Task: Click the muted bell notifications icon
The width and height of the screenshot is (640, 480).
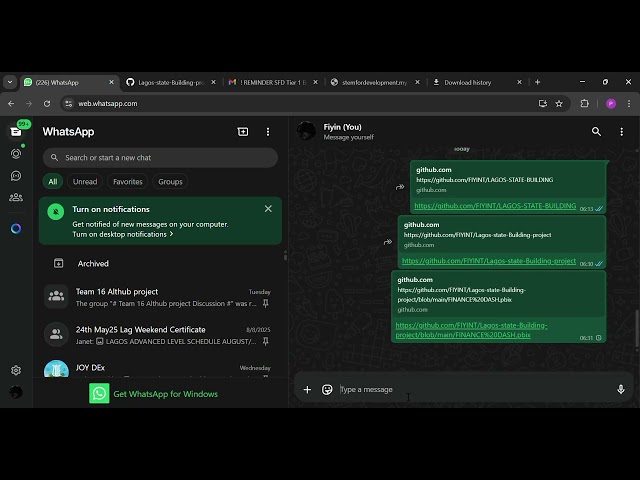Action: 56,212
